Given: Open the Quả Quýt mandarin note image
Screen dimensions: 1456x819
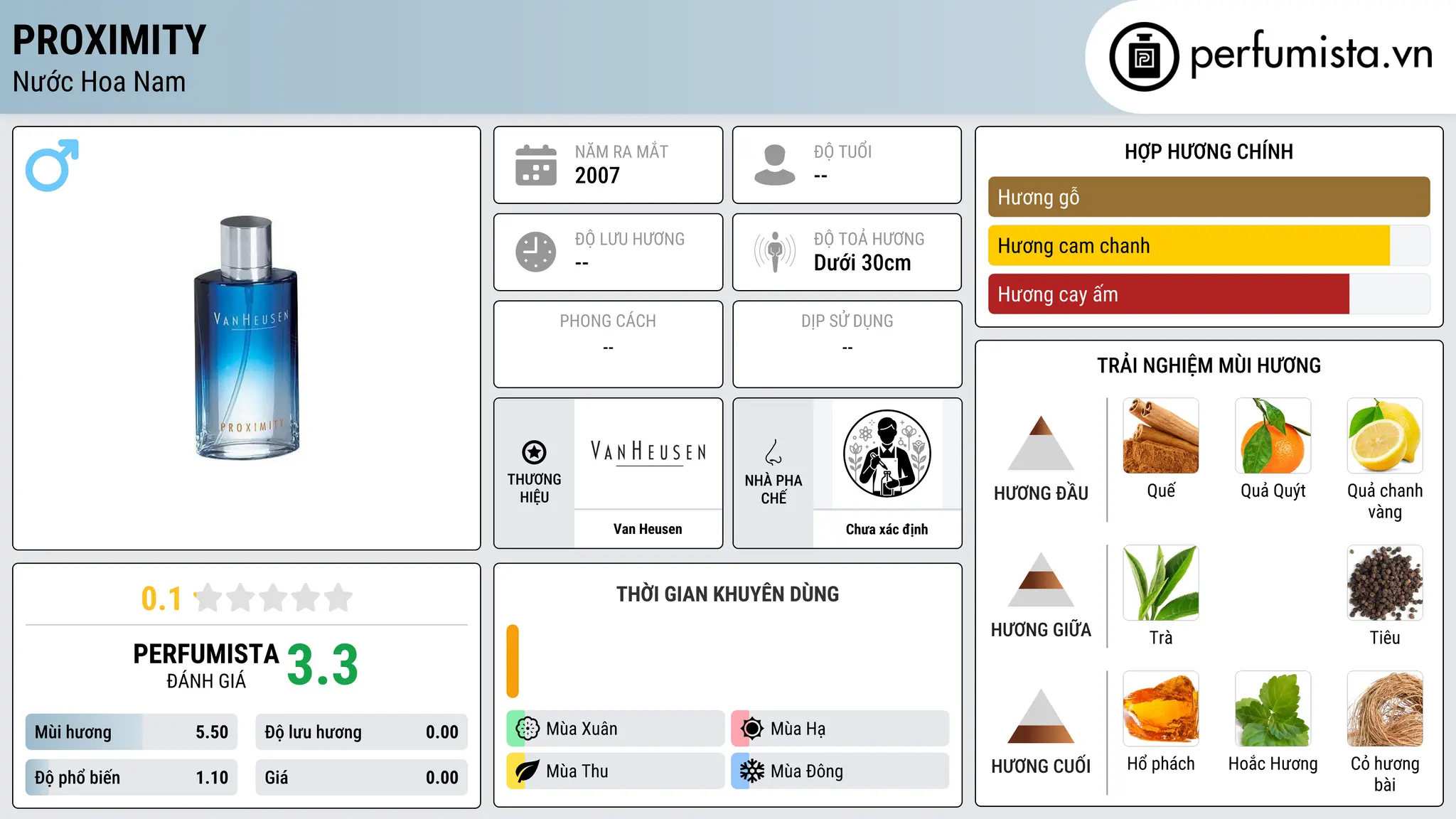Looking at the screenshot, I should tap(1273, 436).
